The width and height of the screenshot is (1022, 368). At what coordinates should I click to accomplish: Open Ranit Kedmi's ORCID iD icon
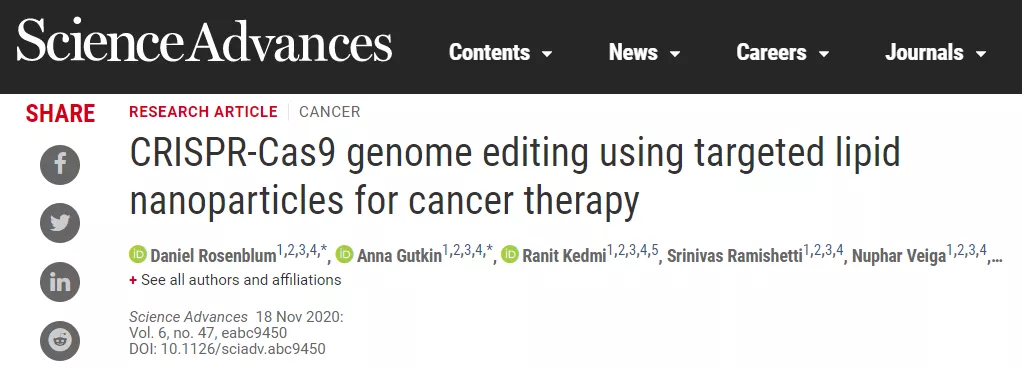510,255
